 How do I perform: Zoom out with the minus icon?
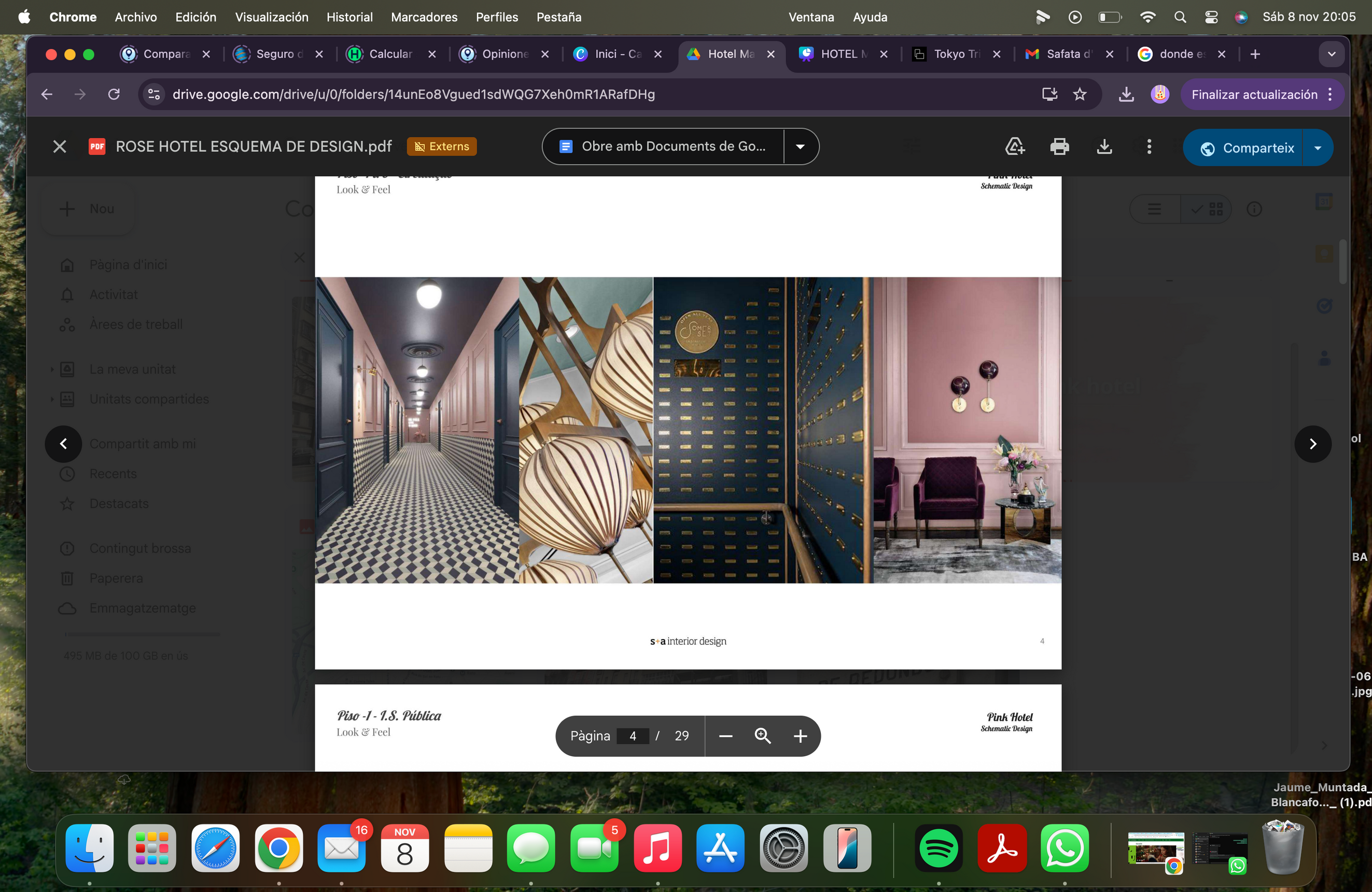726,736
